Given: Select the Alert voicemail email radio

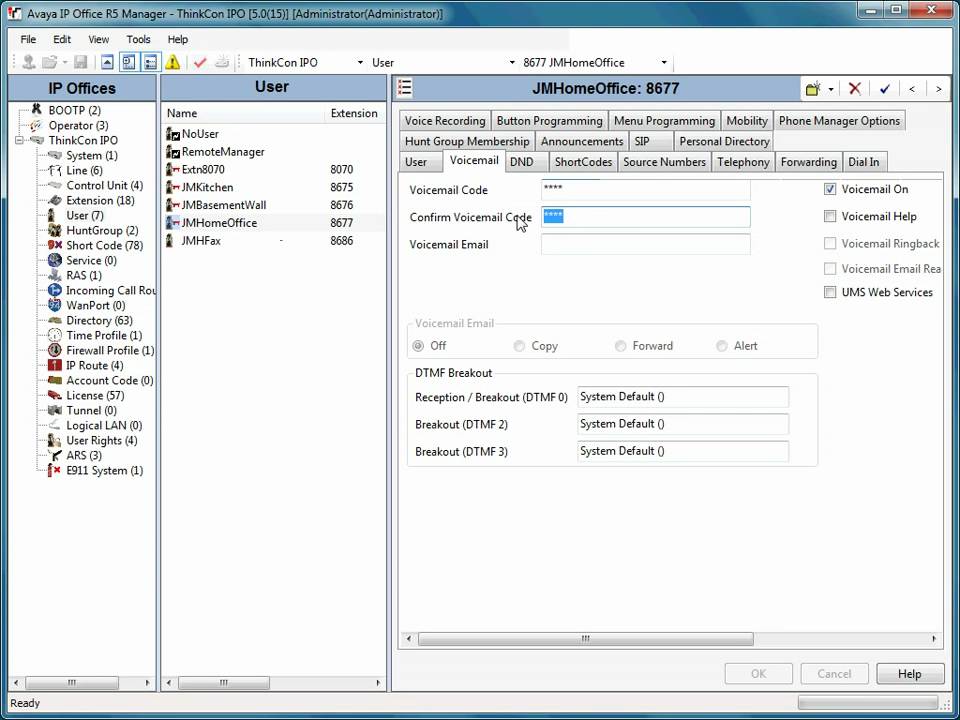Looking at the screenshot, I should 722,346.
